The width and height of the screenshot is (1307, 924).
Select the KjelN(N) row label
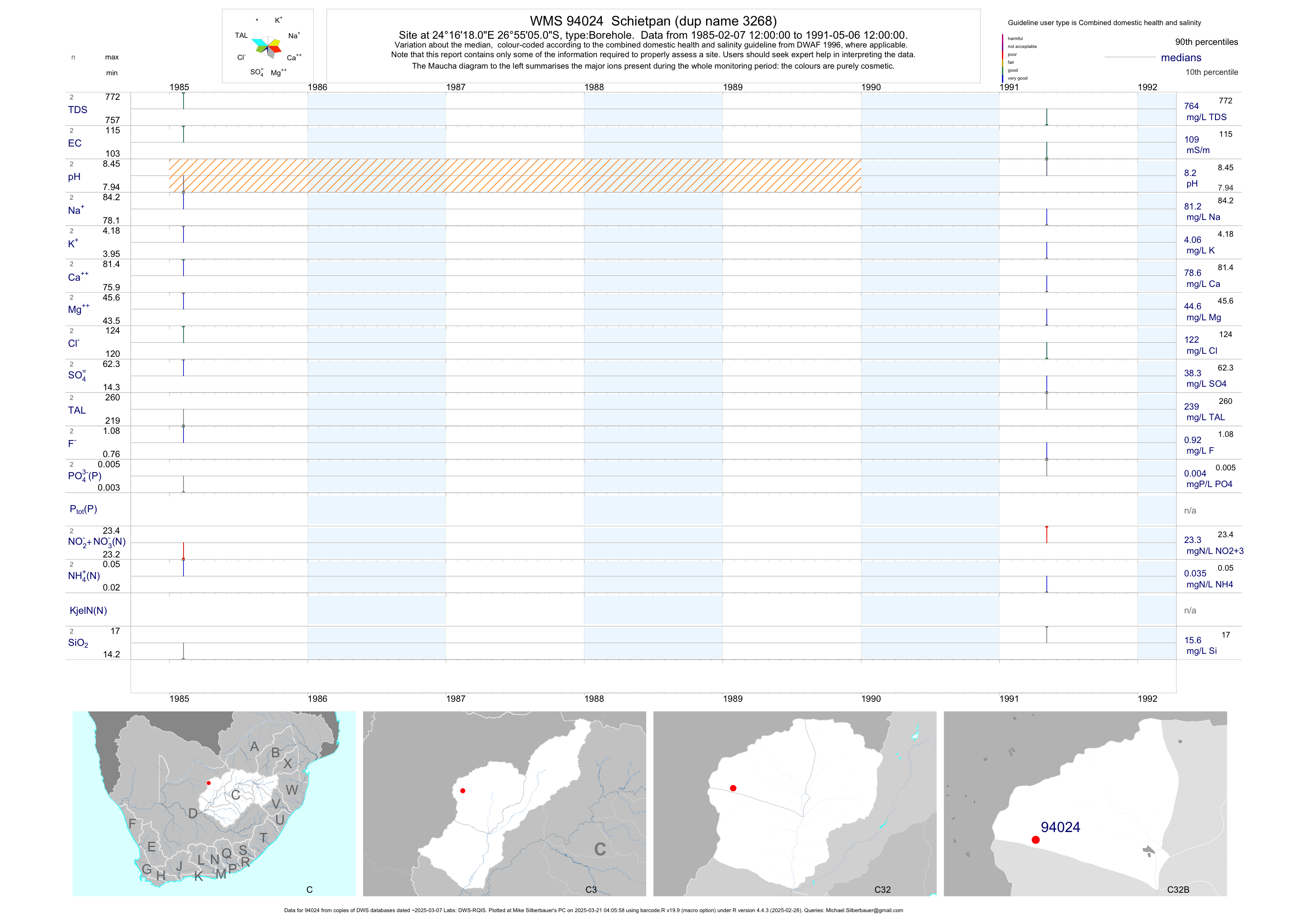88,611
